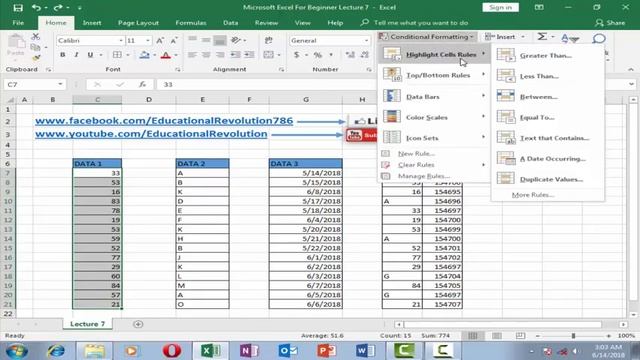Open Excel from the Windows taskbar
This screenshot has height=360, width=640.
pos(211,351)
